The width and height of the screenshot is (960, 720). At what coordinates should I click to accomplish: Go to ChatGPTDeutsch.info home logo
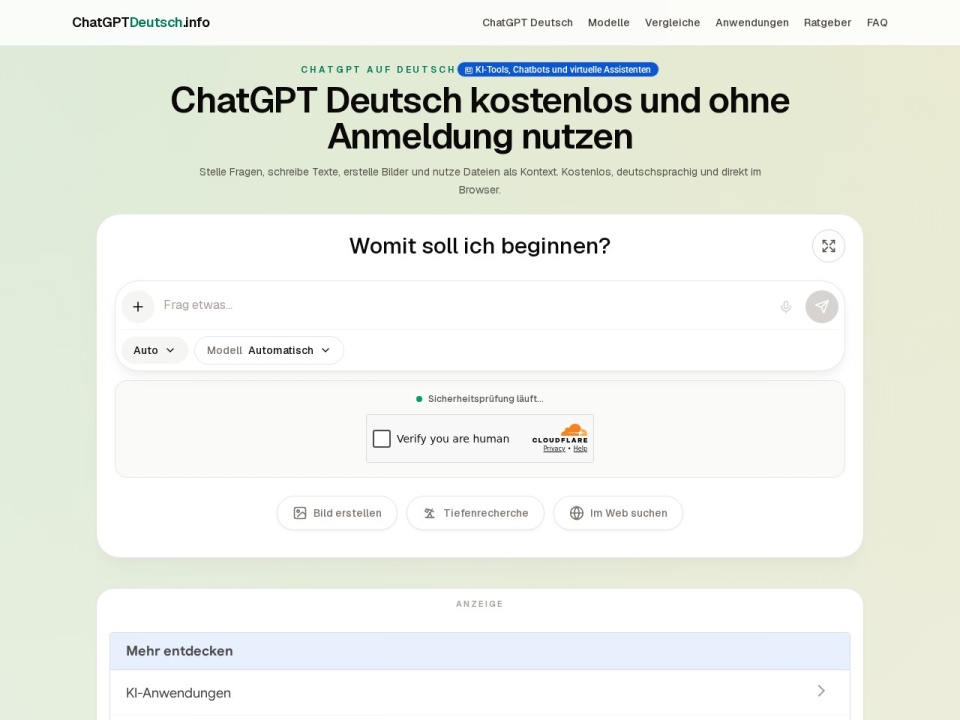[x=141, y=23]
